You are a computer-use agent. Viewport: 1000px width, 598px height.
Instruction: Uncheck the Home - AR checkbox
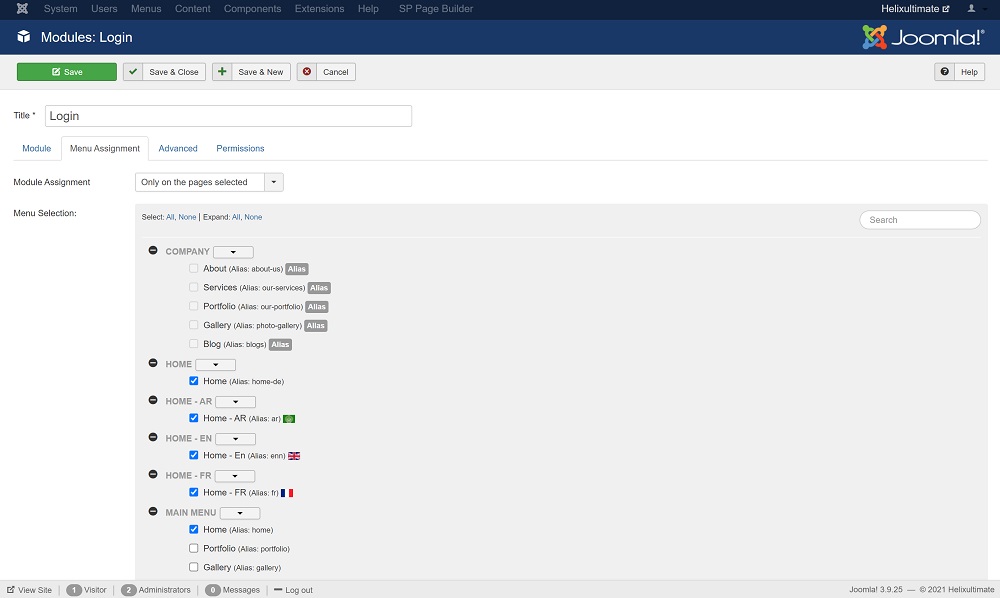(194, 418)
